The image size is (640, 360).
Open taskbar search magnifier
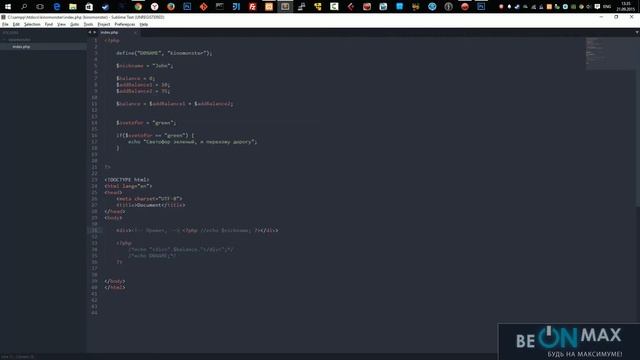click(x=24, y=7)
